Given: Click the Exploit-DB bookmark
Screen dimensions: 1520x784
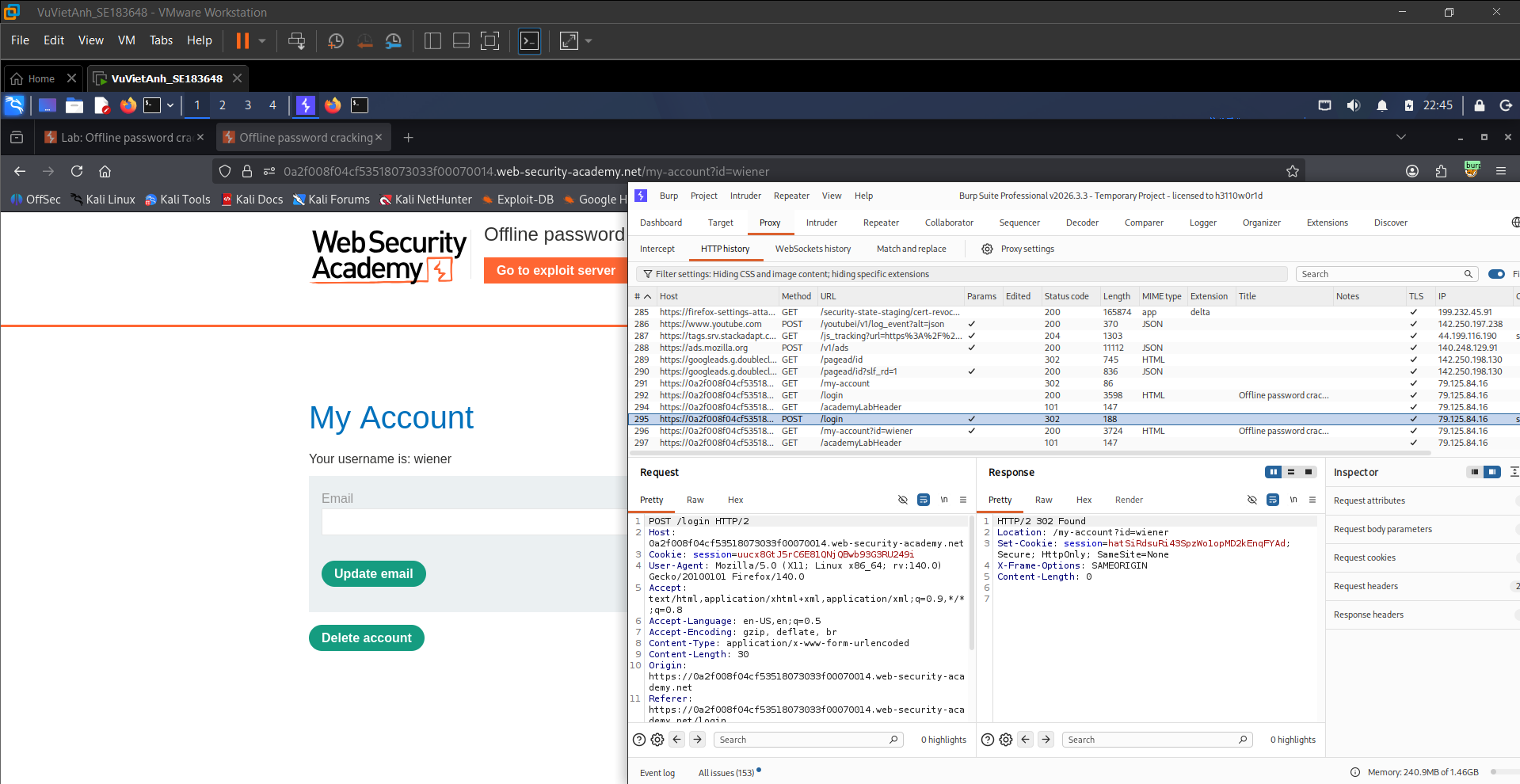Looking at the screenshot, I should (518, 200).
